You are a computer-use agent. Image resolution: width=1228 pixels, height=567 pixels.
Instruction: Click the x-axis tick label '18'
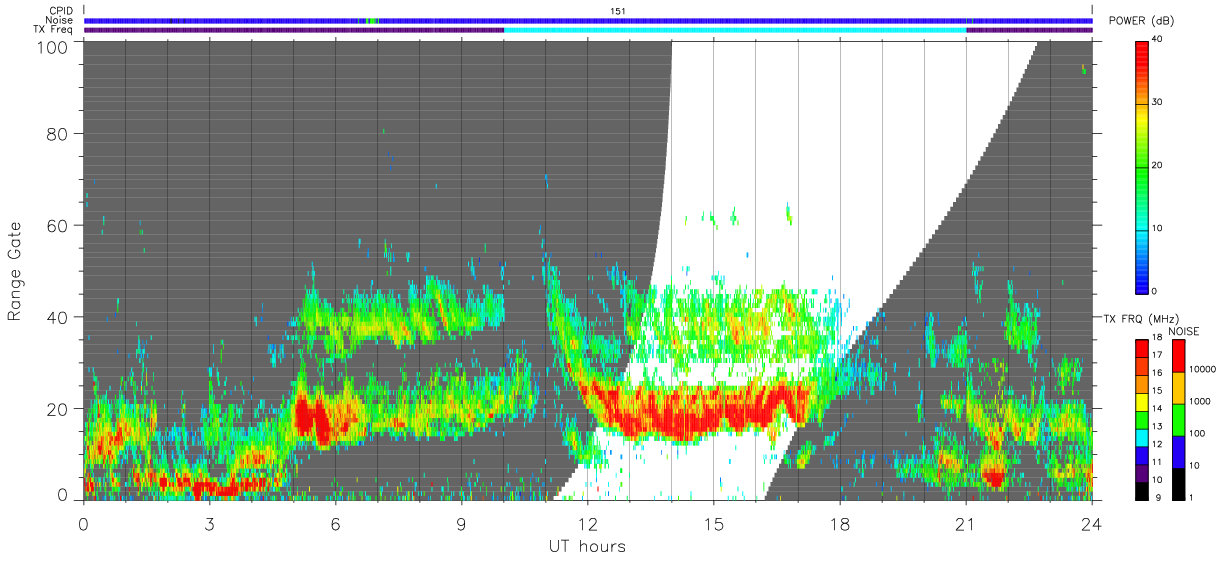[840, 523]
